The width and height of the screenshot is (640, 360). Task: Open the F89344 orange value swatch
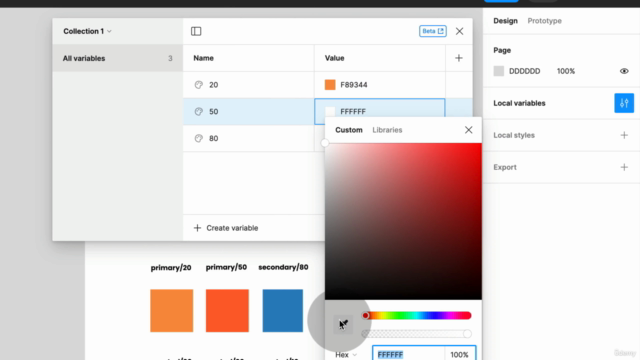pos(330,84)
